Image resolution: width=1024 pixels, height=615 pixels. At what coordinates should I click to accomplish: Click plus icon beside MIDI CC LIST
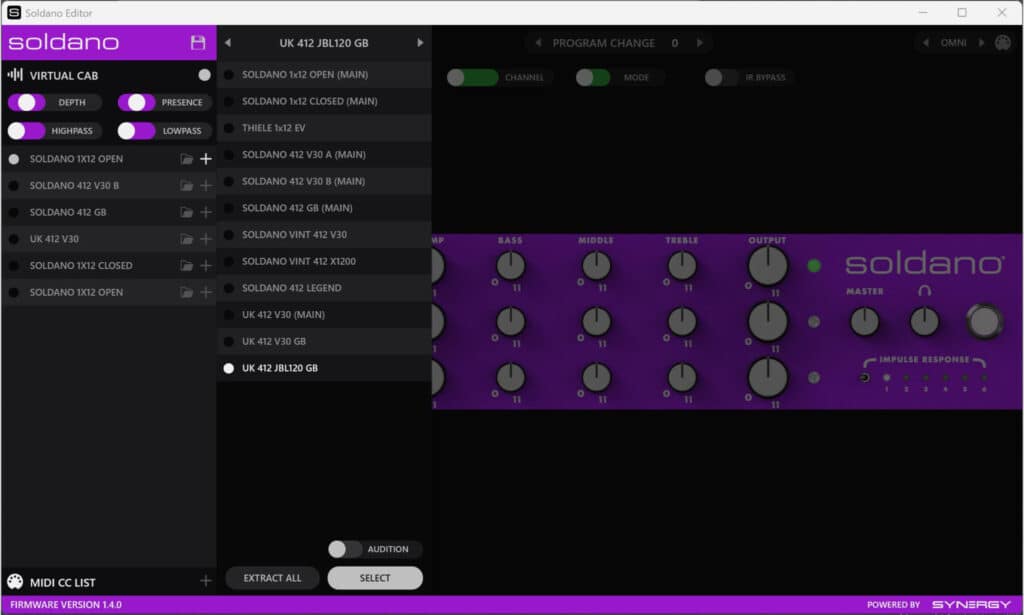click(x=206, y=581)
